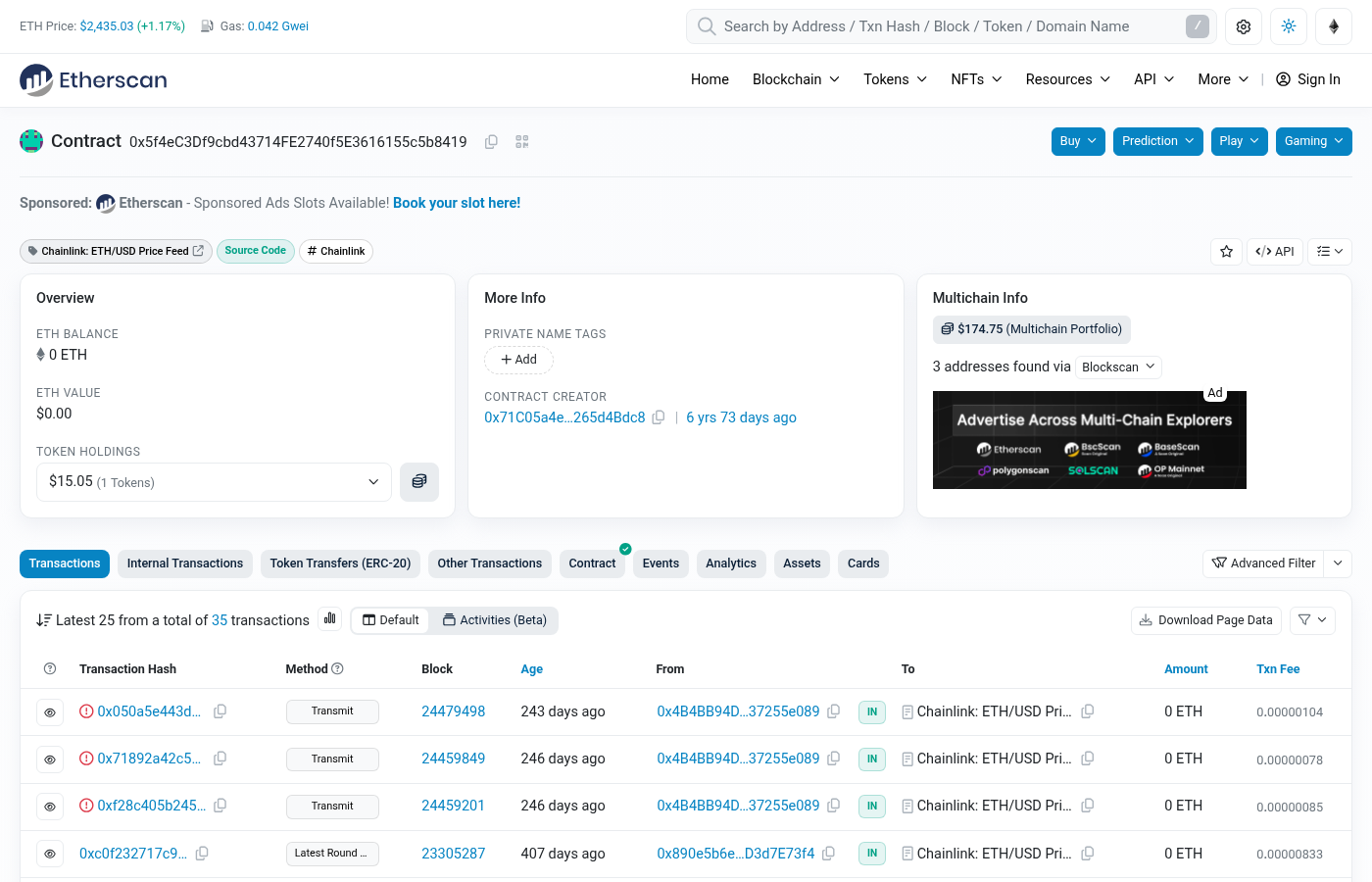
Task: Preview transaction 0xc0f232717c9 with eye icon
Action: (x=50, y=854)
